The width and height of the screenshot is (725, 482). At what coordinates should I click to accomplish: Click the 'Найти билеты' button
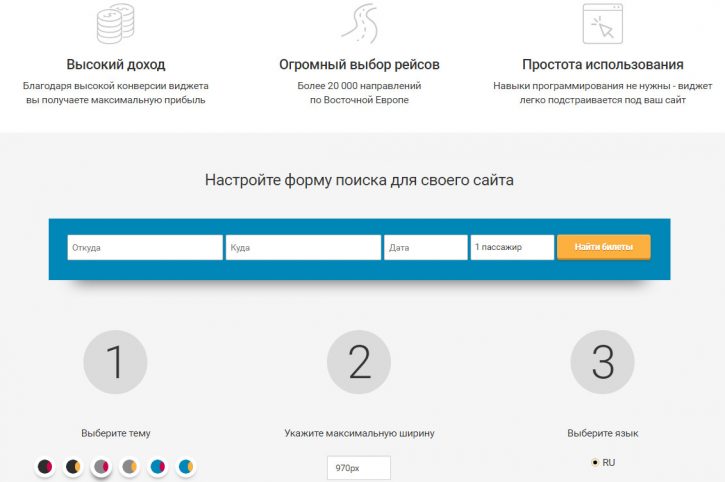click(x=603, y=247)
